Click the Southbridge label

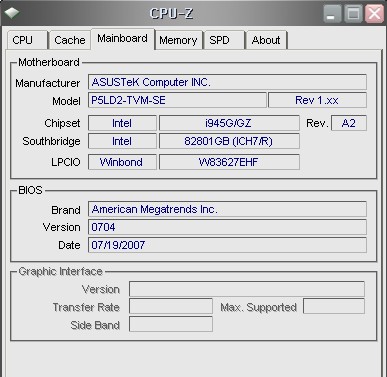[x=51, y=141]
